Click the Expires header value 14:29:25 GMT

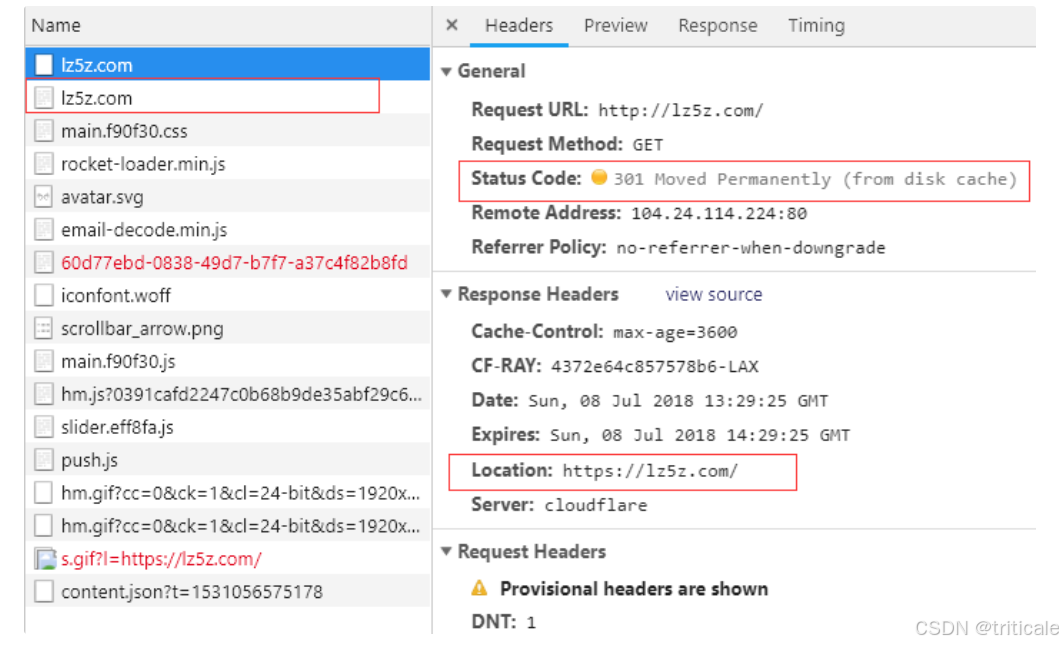tap(700, 435)
